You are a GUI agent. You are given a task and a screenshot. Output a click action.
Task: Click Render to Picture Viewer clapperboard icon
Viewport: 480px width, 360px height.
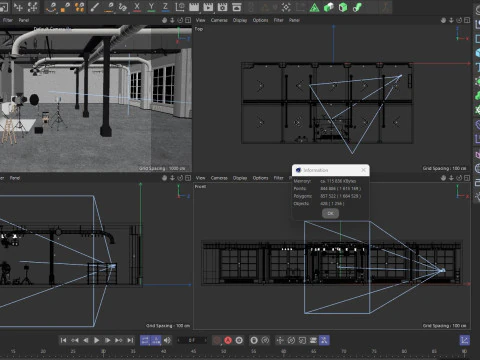coord(208,7)
